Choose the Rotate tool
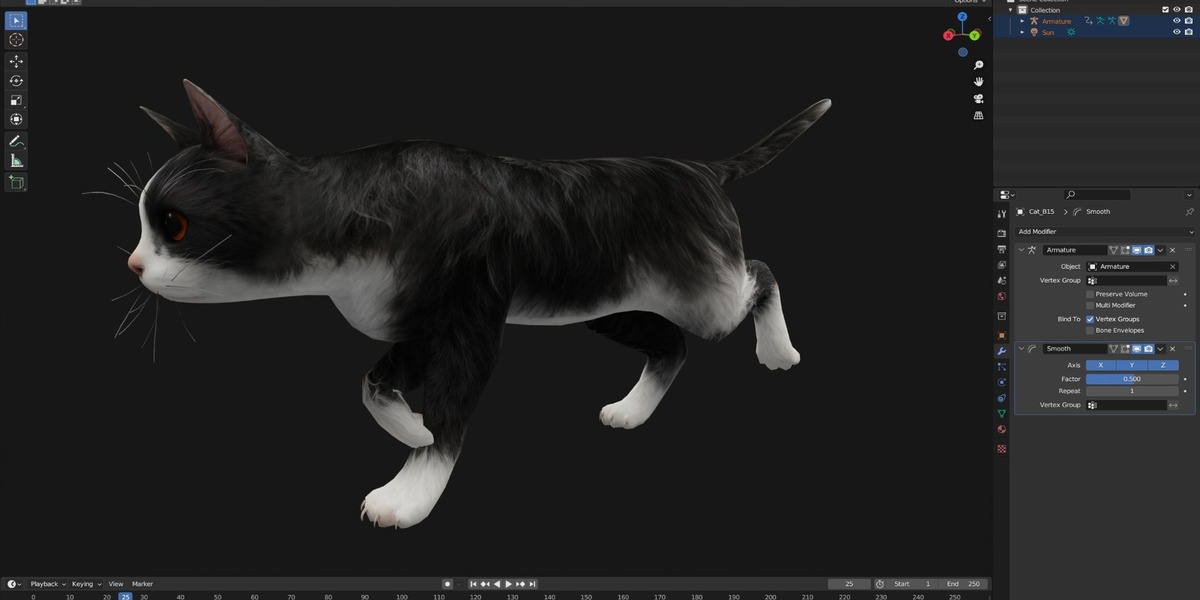The width and height of the screenshot is (1200, 600). click(16, 81)
